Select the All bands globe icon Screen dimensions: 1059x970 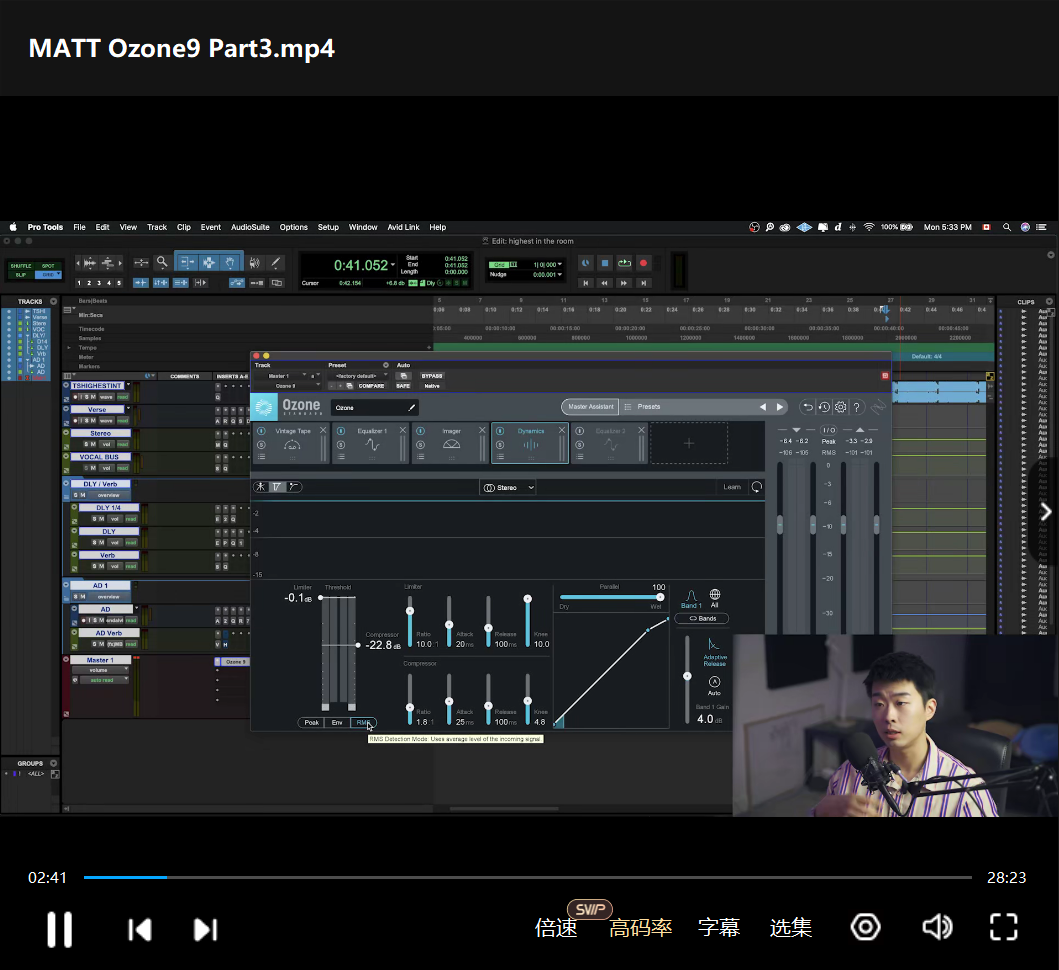(x=715, y=598)
